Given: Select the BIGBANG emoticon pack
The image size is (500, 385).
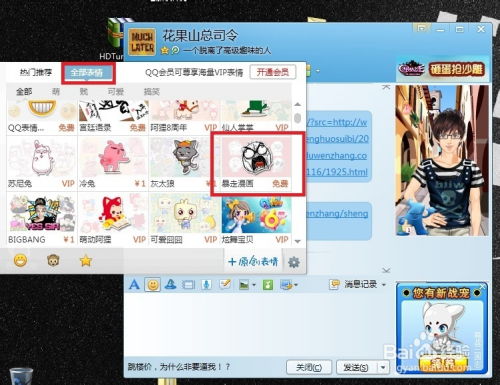Looking at the screenshot, I should point(42,219).
